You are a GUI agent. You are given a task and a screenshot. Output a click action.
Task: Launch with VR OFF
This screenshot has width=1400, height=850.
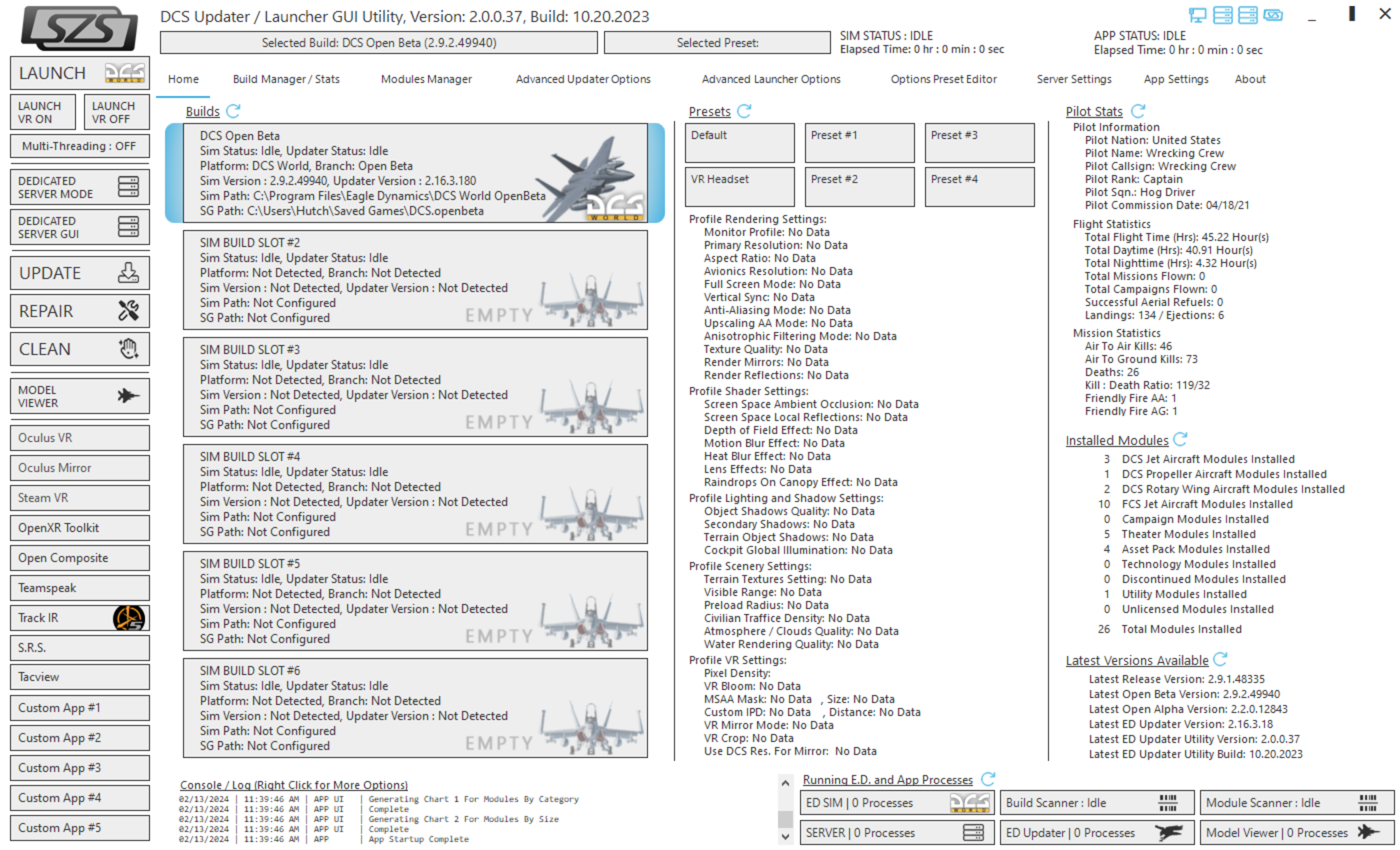point(117,112)
